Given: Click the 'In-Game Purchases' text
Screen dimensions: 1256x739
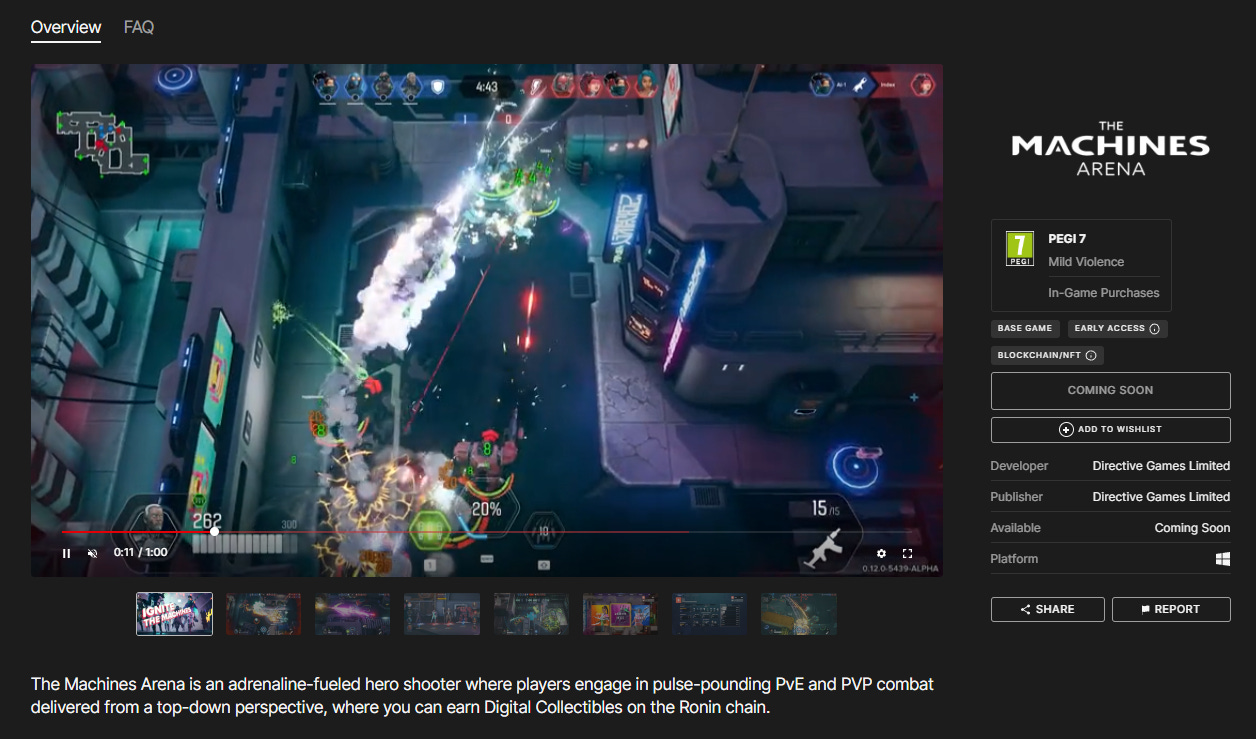Looking at the screenshot, I should click(x=1103, y=293).
